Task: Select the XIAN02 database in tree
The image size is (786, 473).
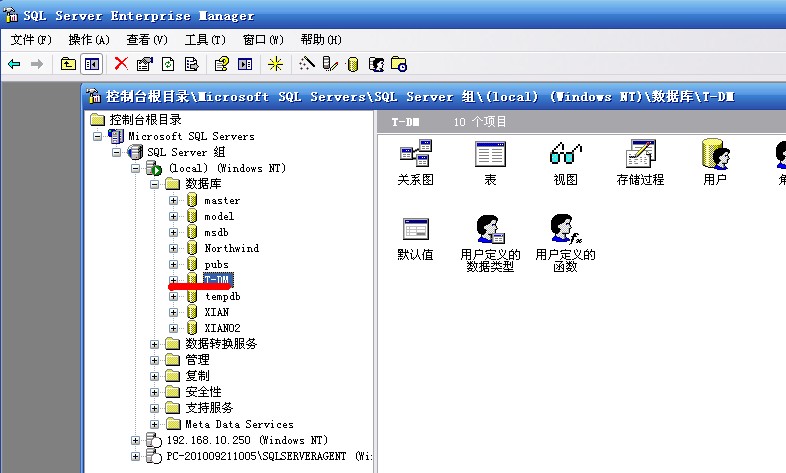Action: (222, 328)
